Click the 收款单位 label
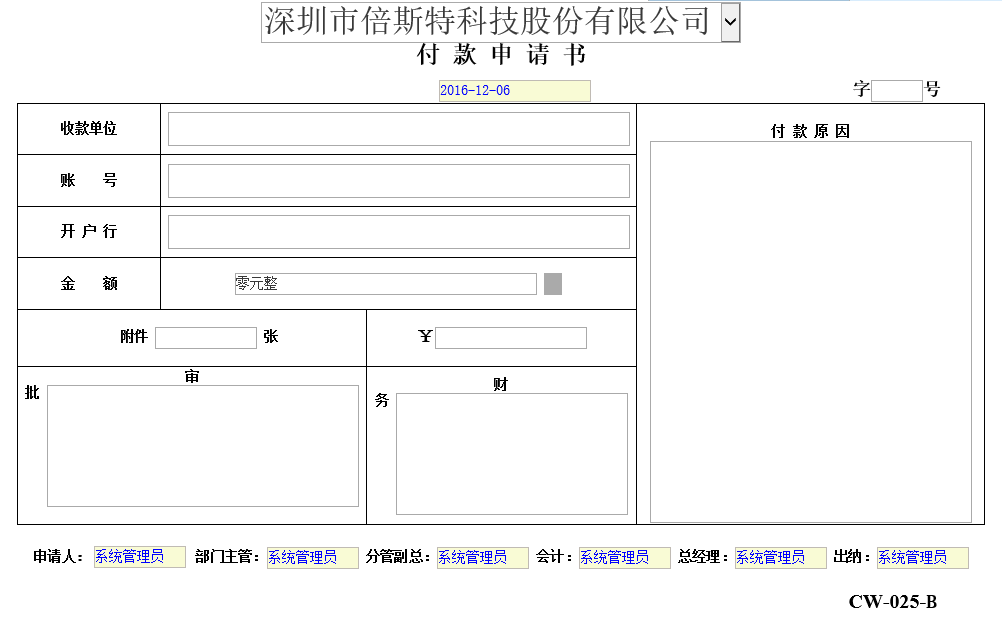 tap(89, 128)
